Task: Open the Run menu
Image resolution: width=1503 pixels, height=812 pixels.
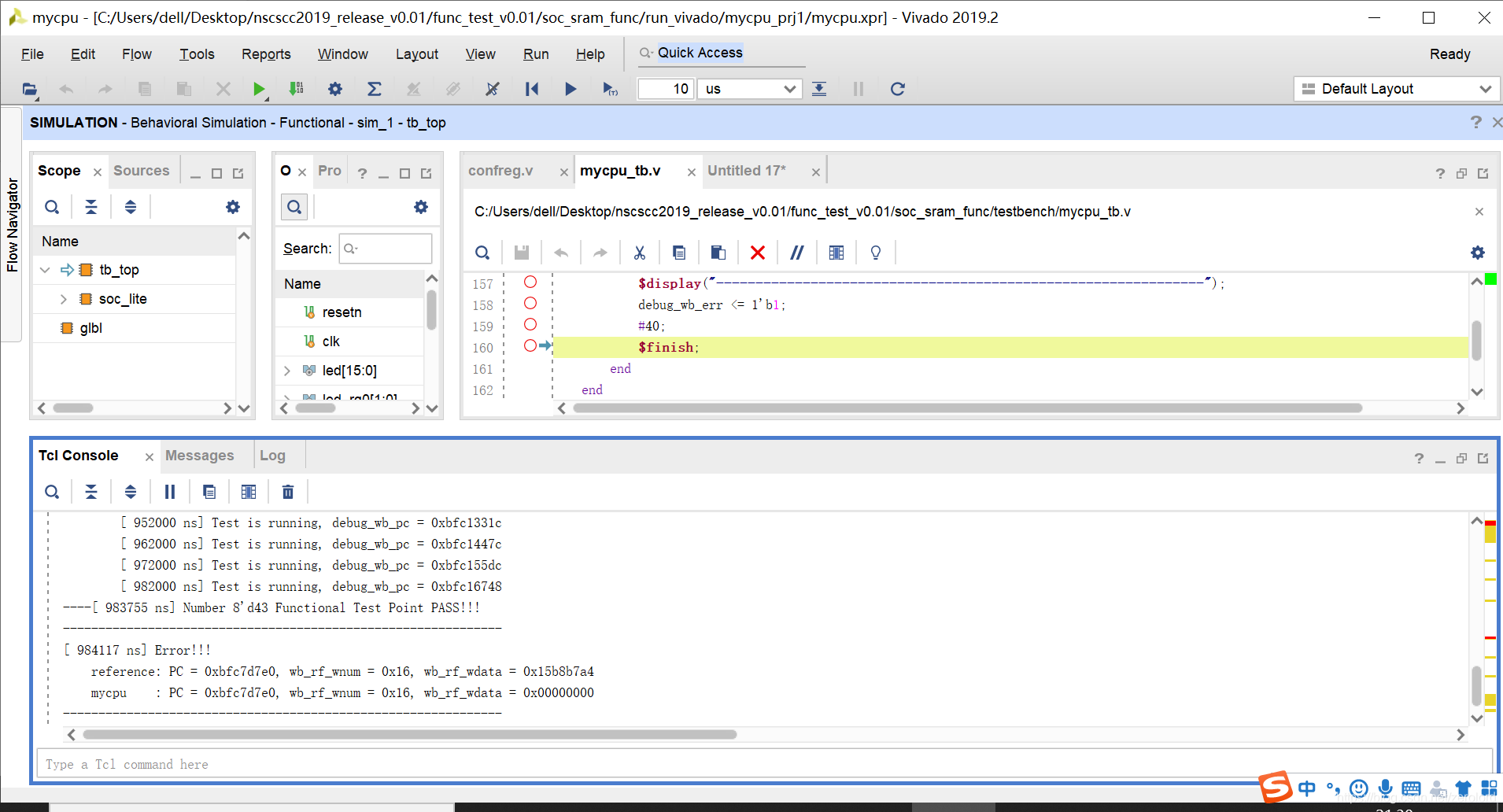Action: click(x=536, y=54)
